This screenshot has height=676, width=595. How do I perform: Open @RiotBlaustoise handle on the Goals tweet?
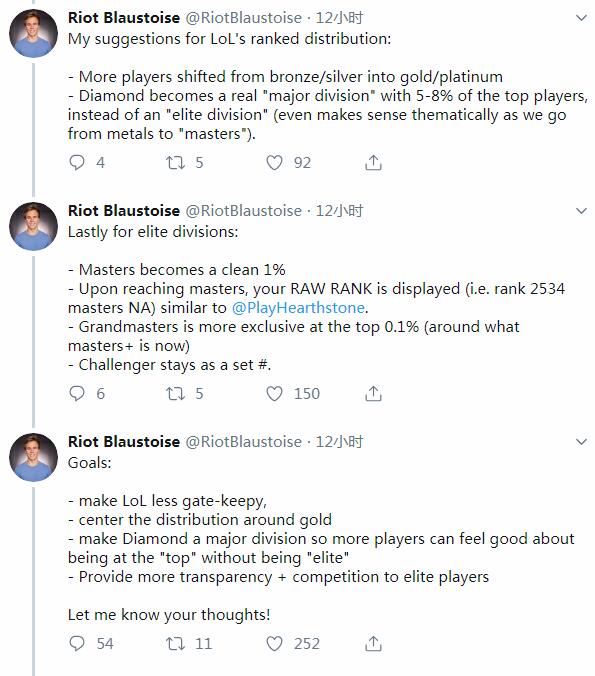(244, 441)
